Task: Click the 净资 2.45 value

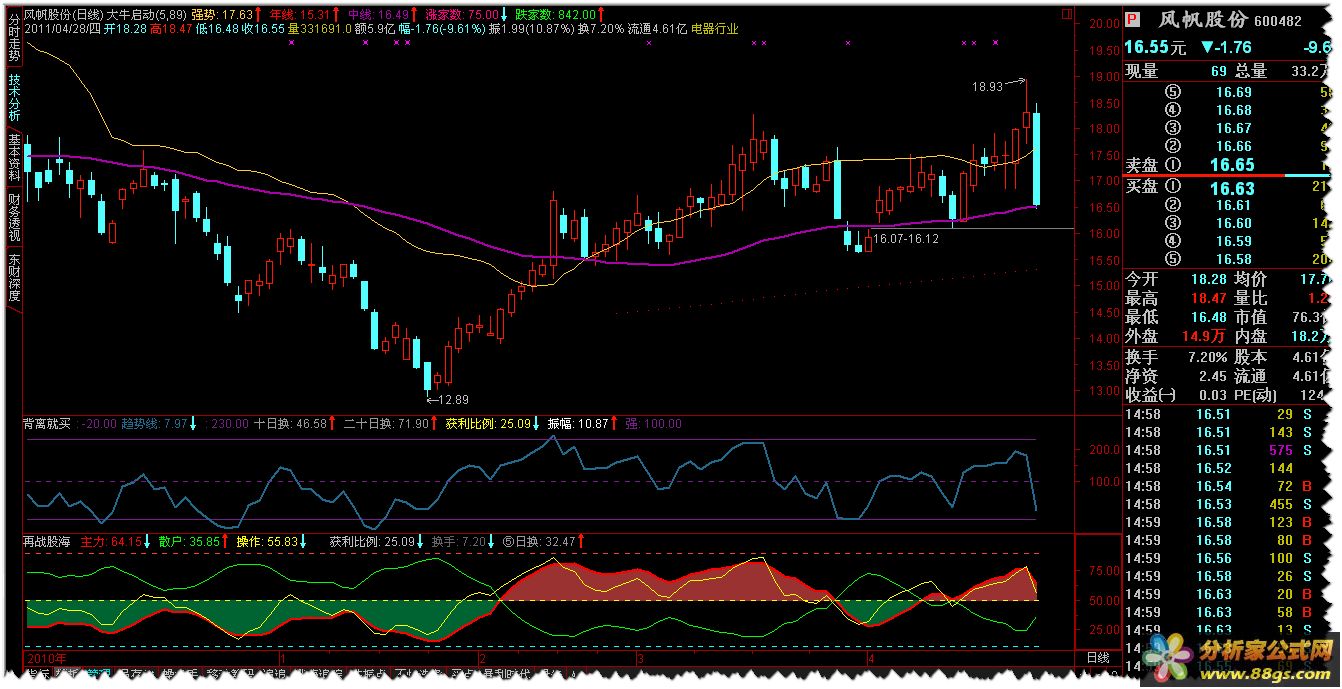Action: [x=1213, y=376]
